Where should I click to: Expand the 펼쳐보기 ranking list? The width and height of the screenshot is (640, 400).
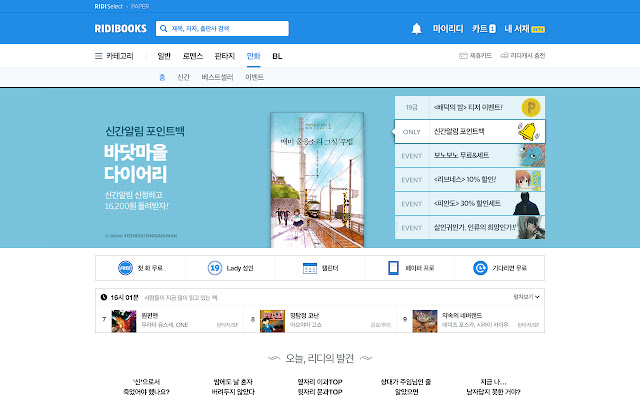point(527,297)
